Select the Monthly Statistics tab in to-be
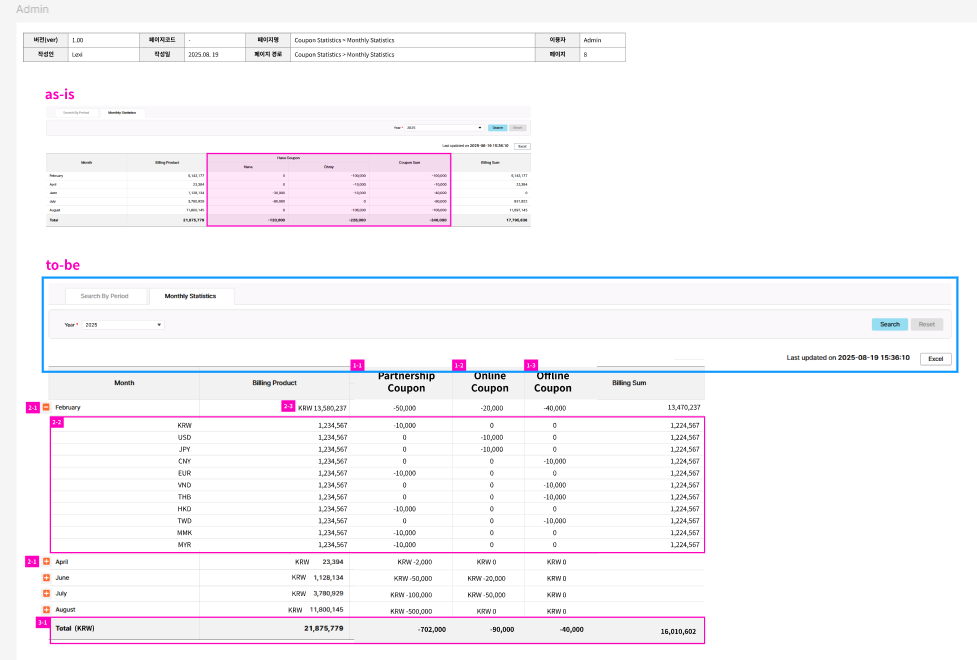This screenshot has height=660, width=977. pyautogui.click(x=190, y=296)
